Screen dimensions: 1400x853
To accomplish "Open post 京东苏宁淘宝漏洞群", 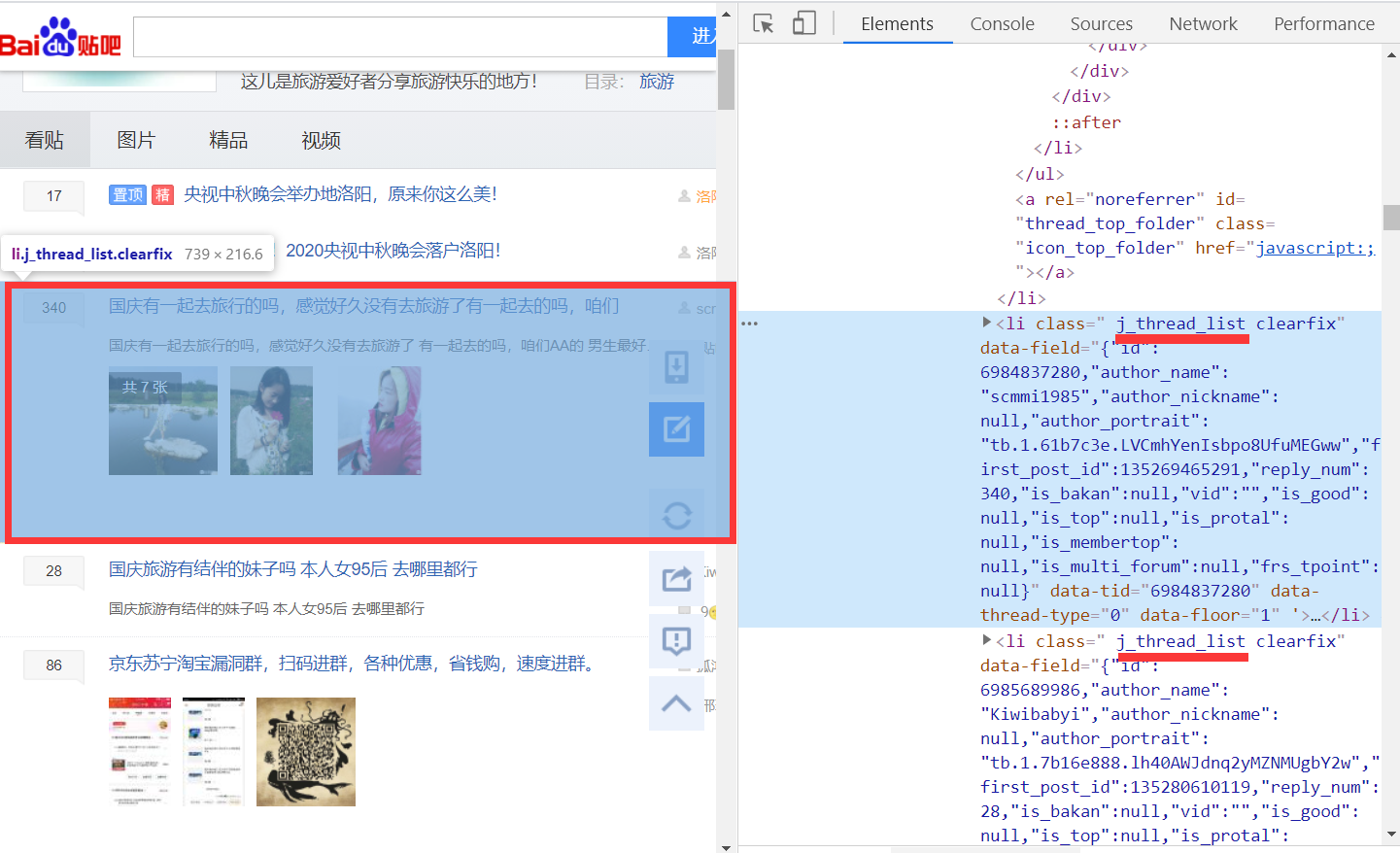I will click(351, 664).
